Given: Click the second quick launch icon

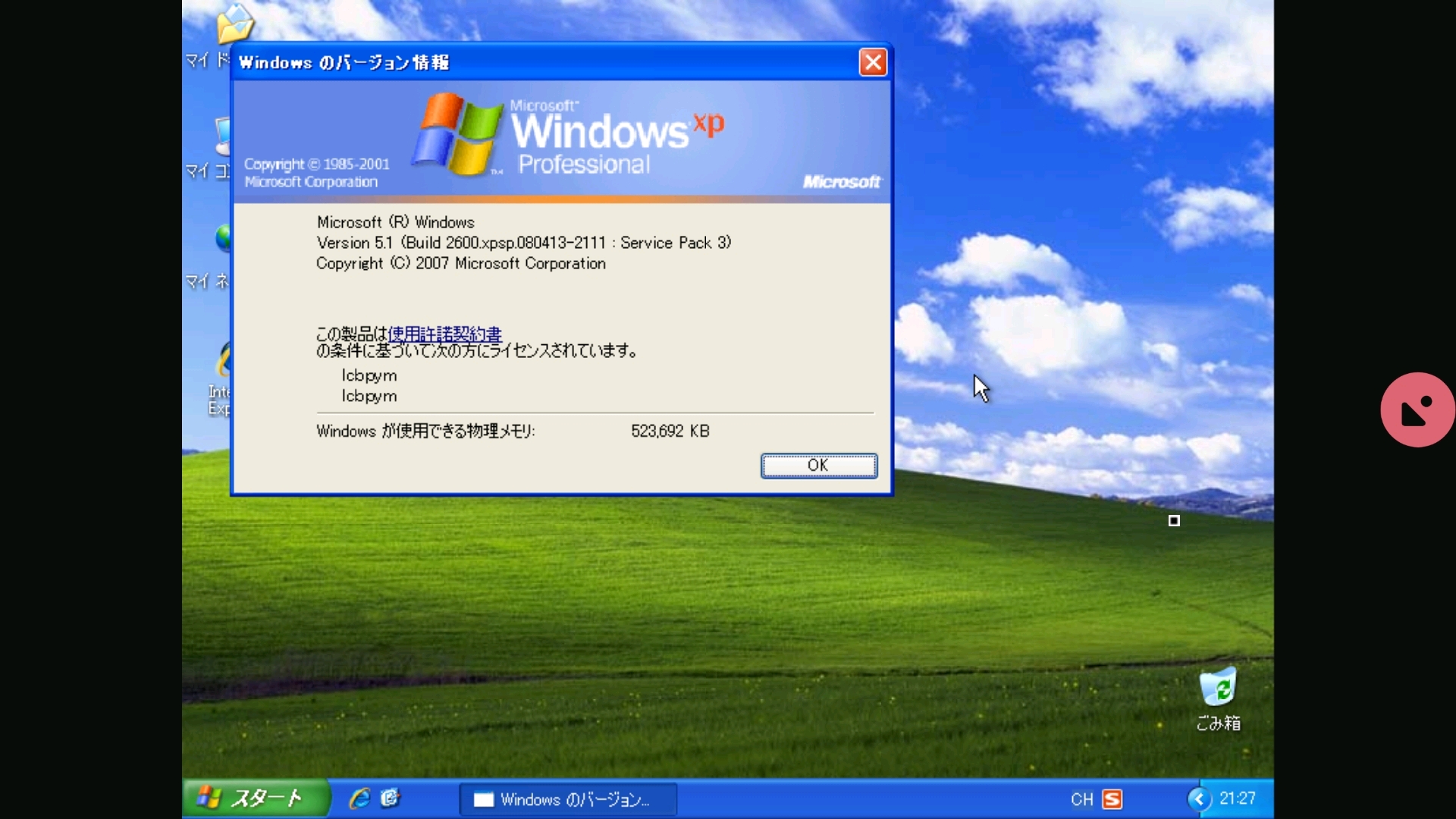Looking at the screenshot, I should pos(391,799).
